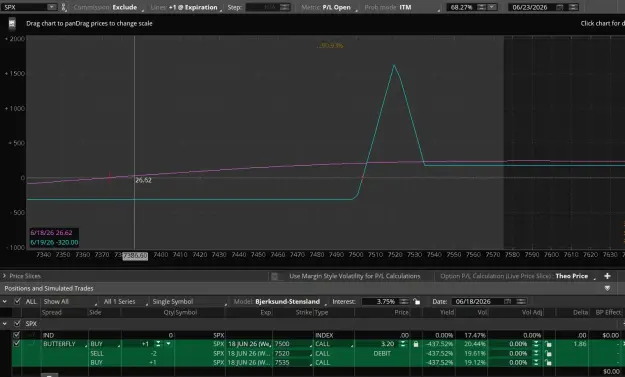625x377 pixels.
Task: Click the 06/23/2026 date field
Action: point(532,7)
